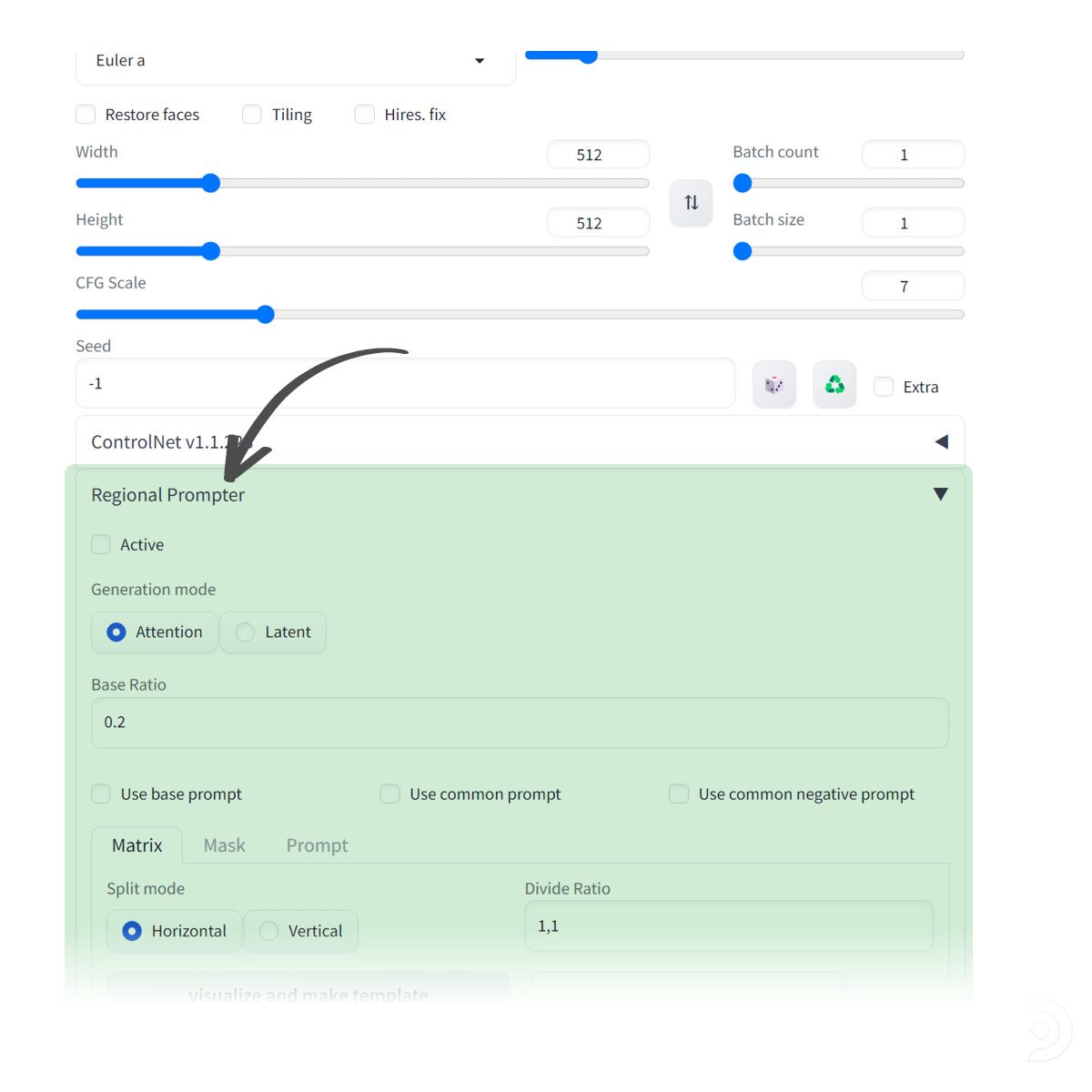
Task: Select Latent generation mode
Action: click(273, 632)
